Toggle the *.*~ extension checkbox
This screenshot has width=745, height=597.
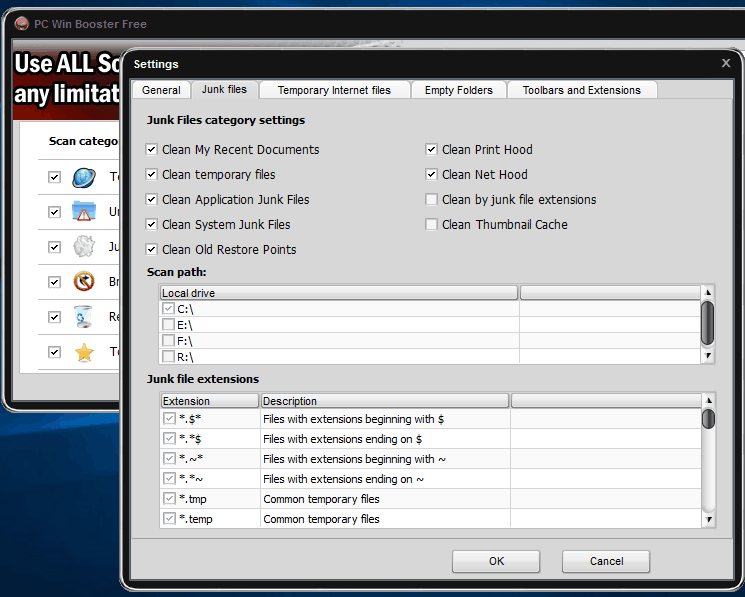coord(169,478)
